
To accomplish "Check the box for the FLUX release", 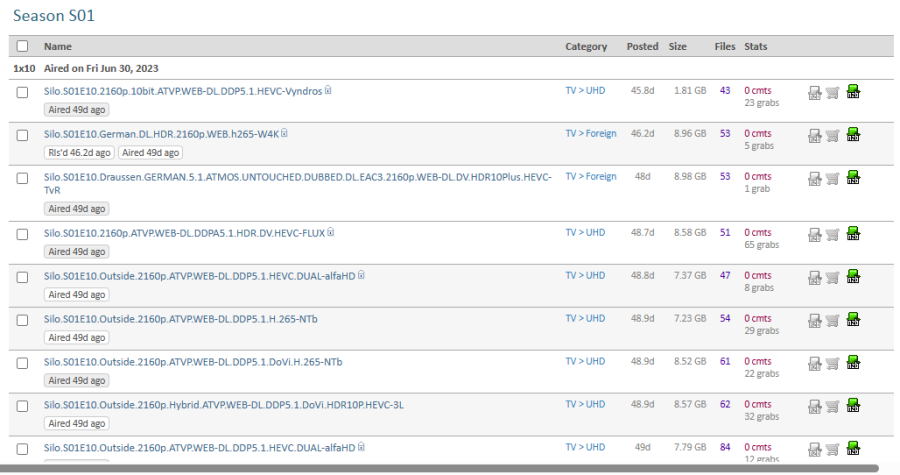I will tap(22, 234).
